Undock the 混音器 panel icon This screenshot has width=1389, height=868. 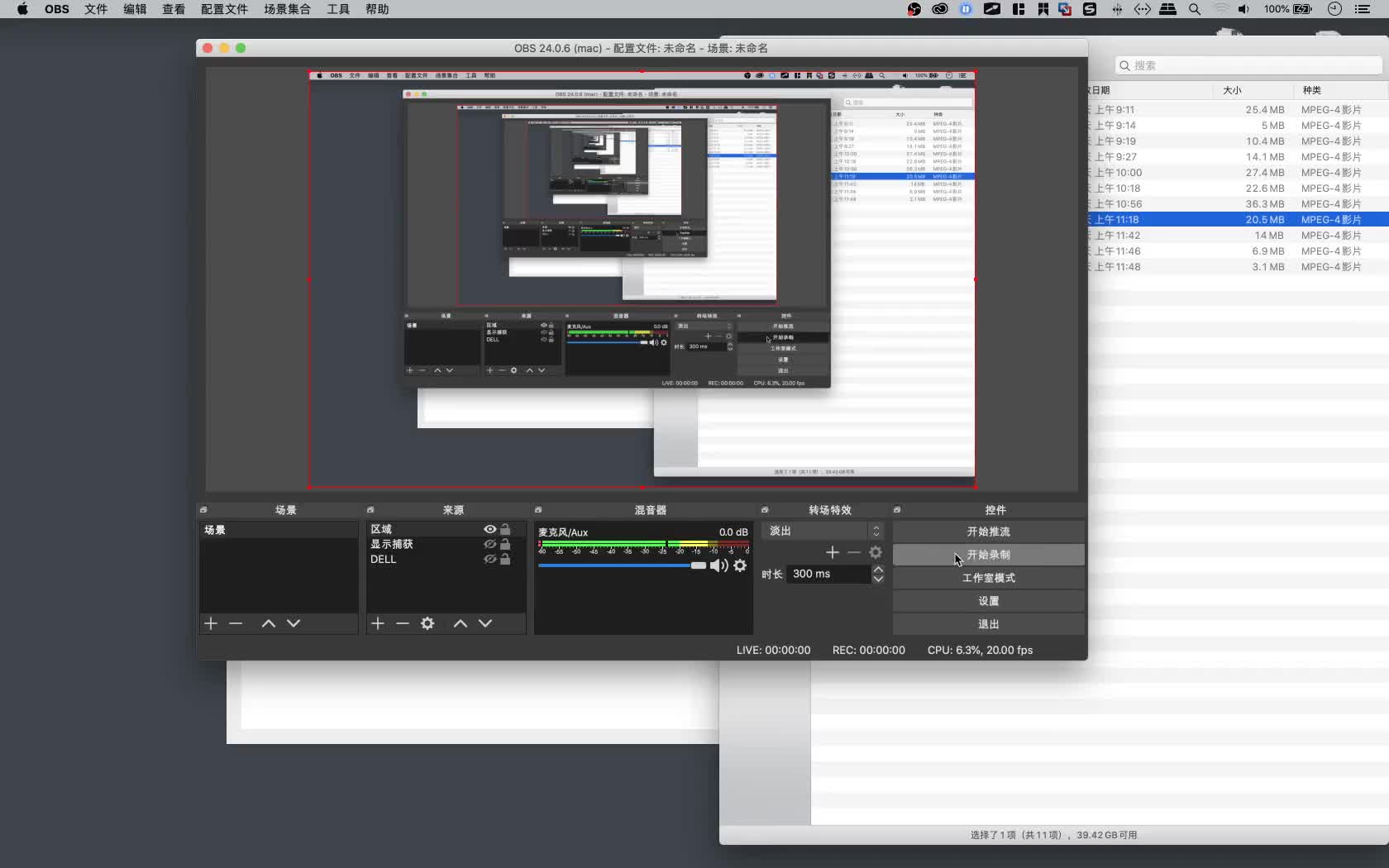point(538,510)
